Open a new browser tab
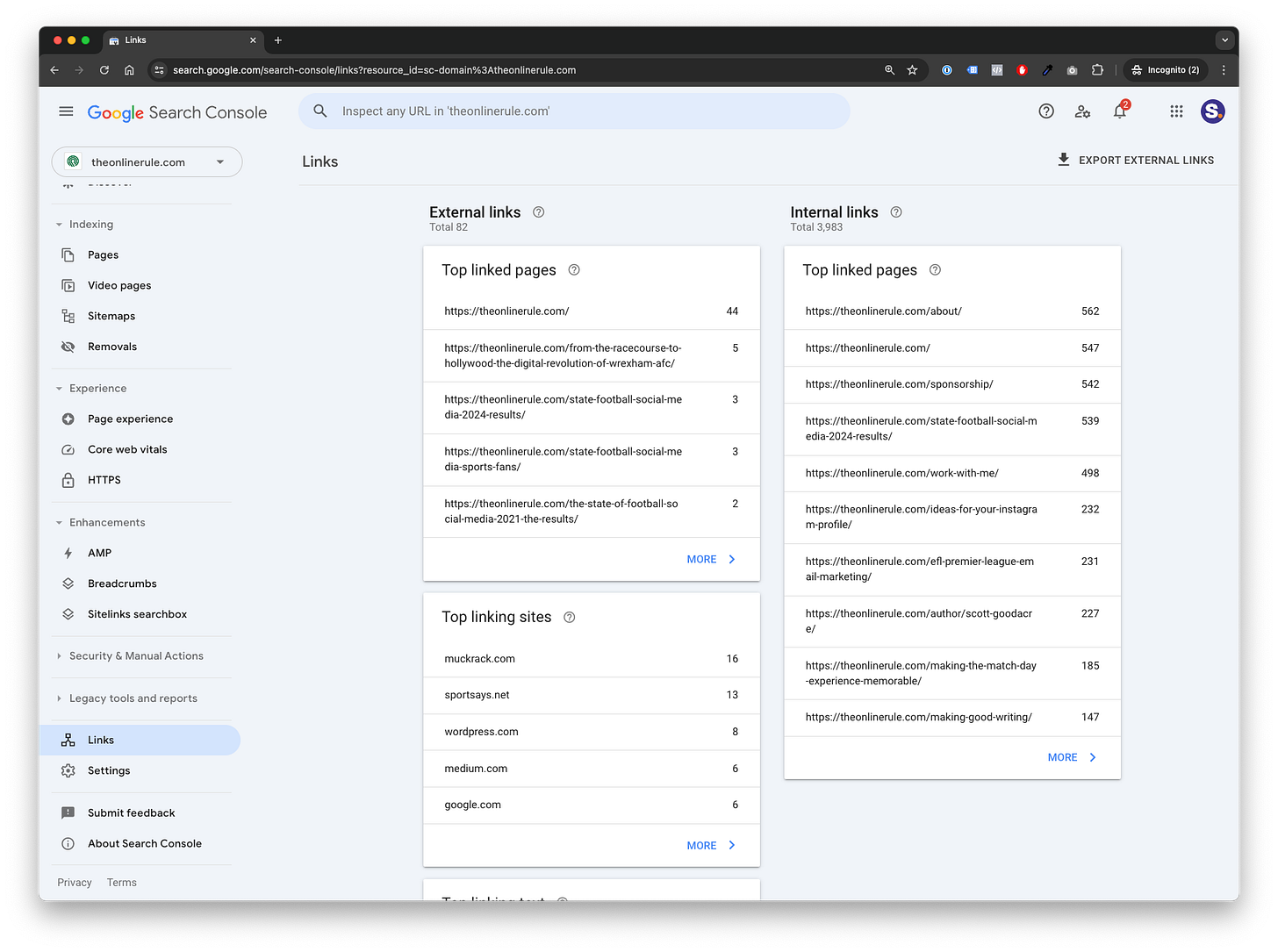The width and height of the screenshot is (1278, 952). tap(278, 40)
